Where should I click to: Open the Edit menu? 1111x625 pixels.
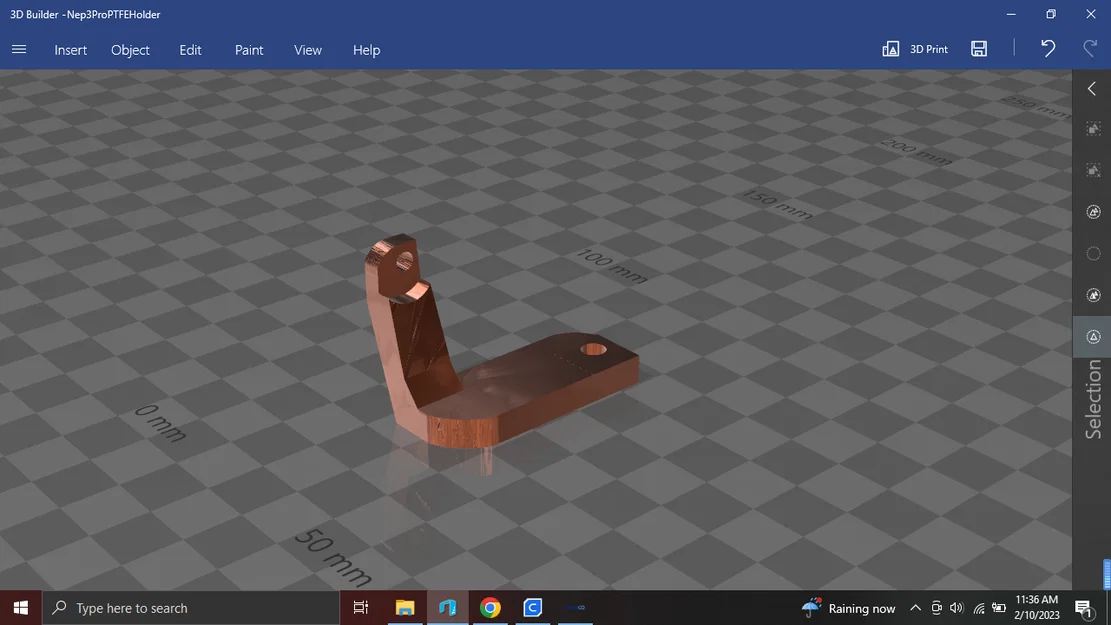190,50
